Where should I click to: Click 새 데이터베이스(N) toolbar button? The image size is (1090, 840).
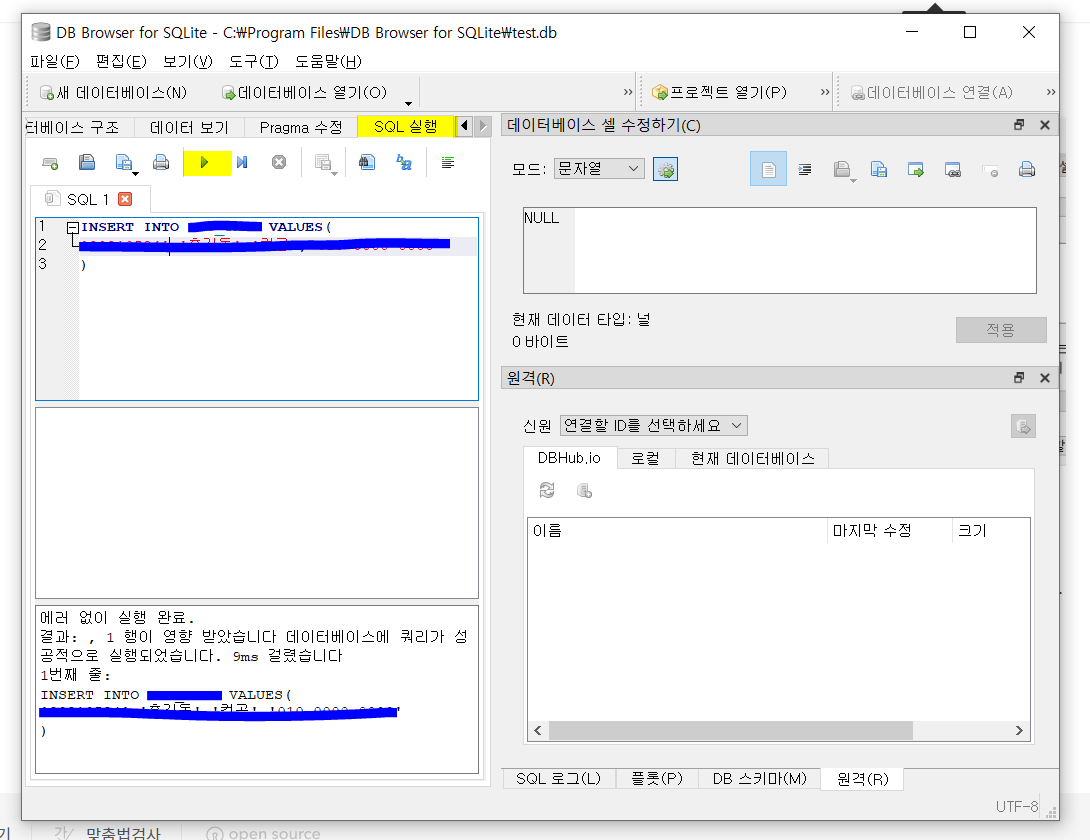(113, 92)
